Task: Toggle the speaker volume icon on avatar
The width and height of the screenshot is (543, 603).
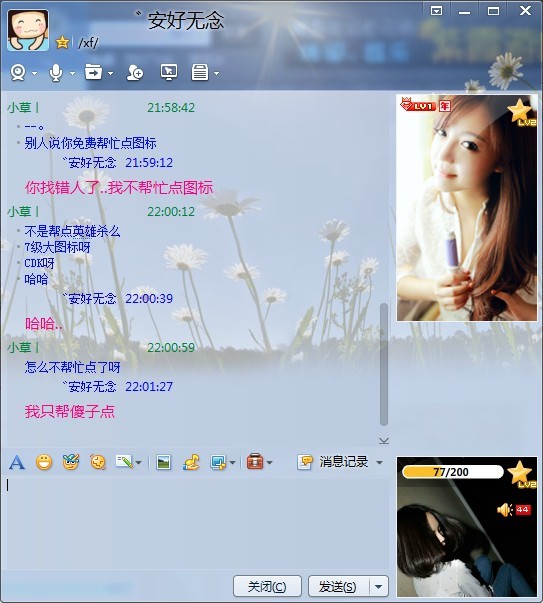Action: pos(504,510)
